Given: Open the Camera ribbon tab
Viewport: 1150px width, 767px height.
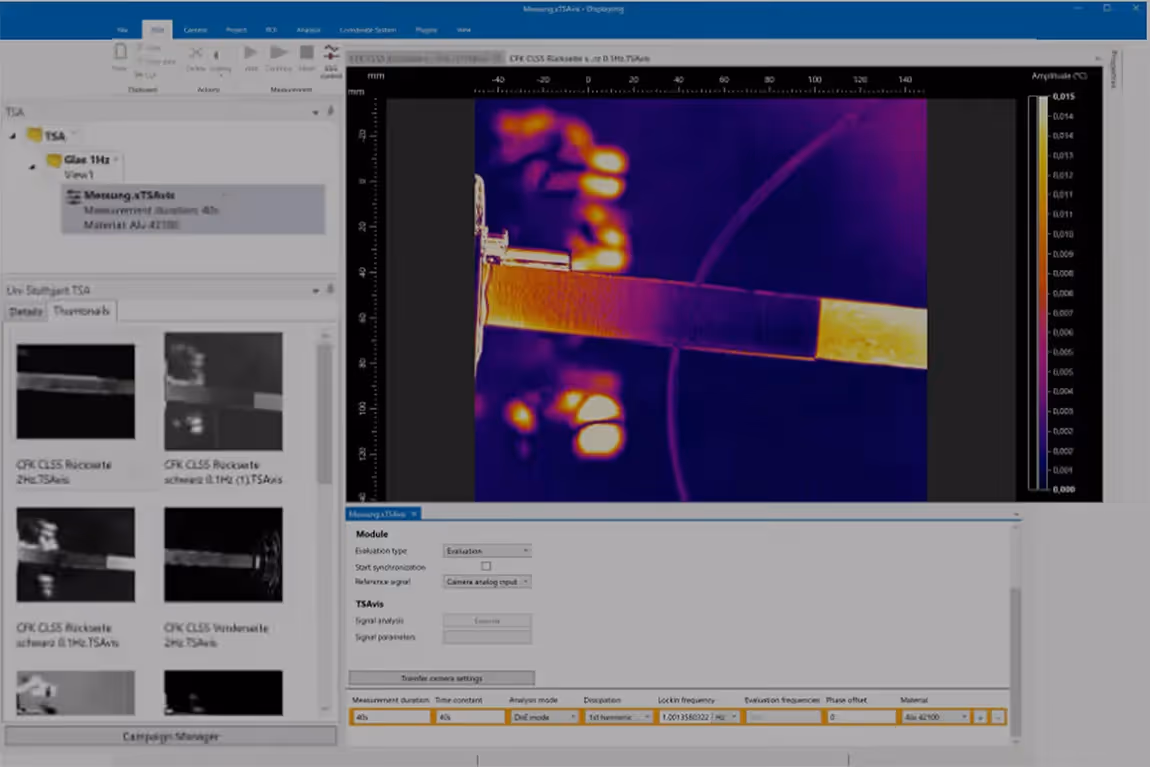Looking at the screenshot, I should click(x=195, y=30).
